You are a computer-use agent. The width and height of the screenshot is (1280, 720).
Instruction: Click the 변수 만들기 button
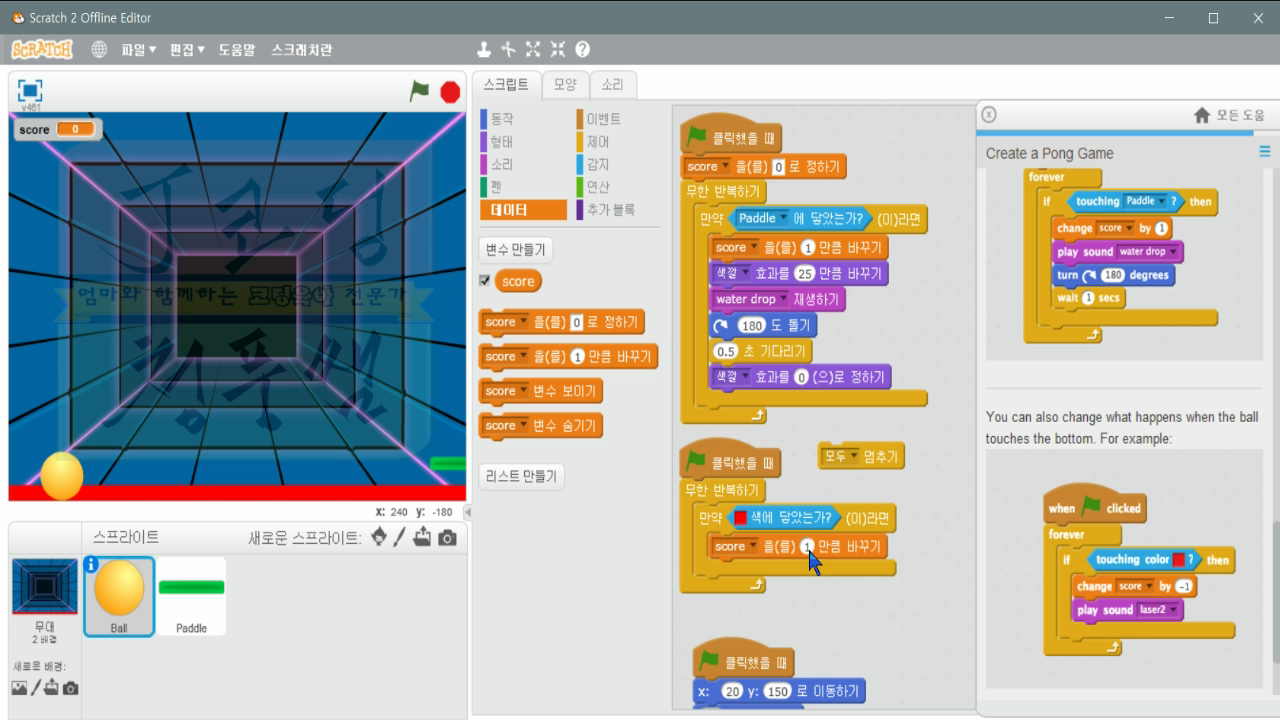pyautogui.click(x=514, y=249)
